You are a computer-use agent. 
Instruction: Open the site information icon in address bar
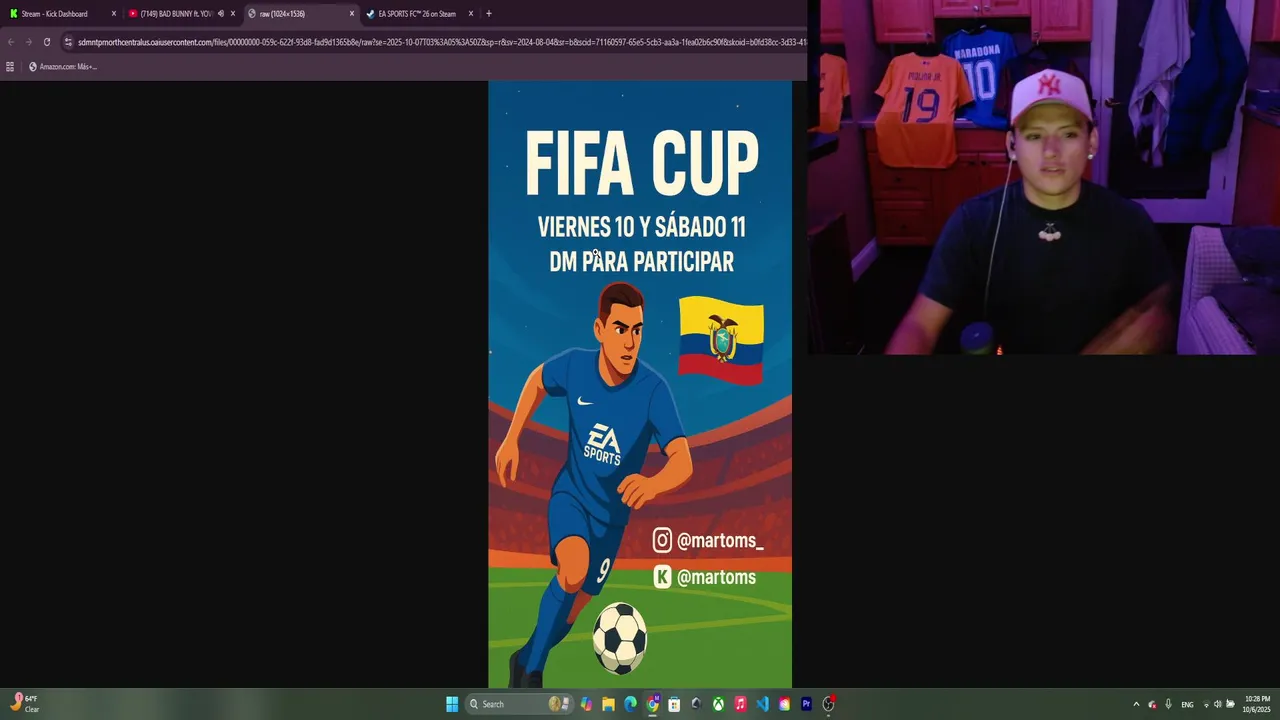[x=68, y=42]
